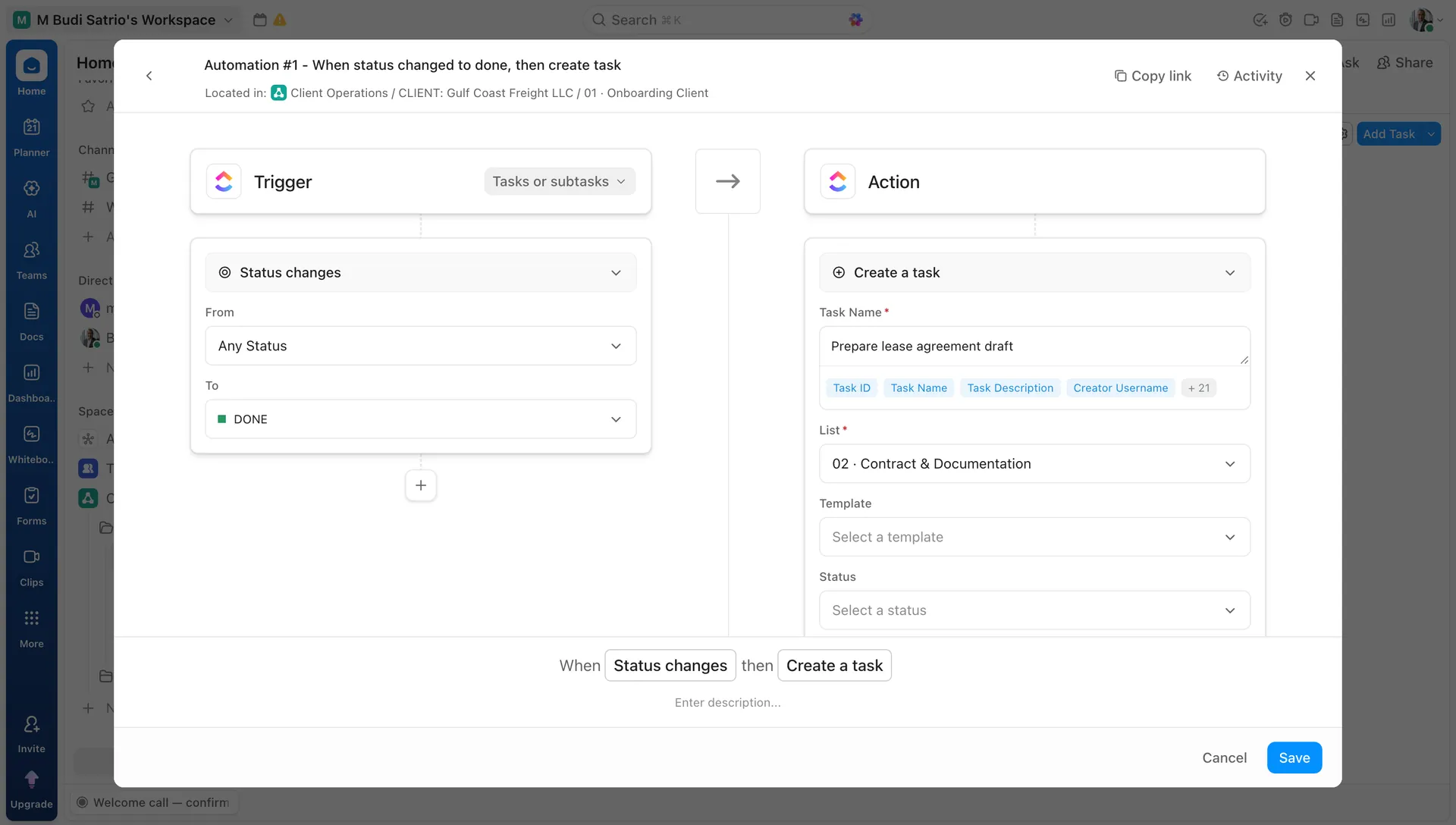Expand the 'Select a template' dropdown
Screen dimensions: 1456x825
(x=1033, y=537)
